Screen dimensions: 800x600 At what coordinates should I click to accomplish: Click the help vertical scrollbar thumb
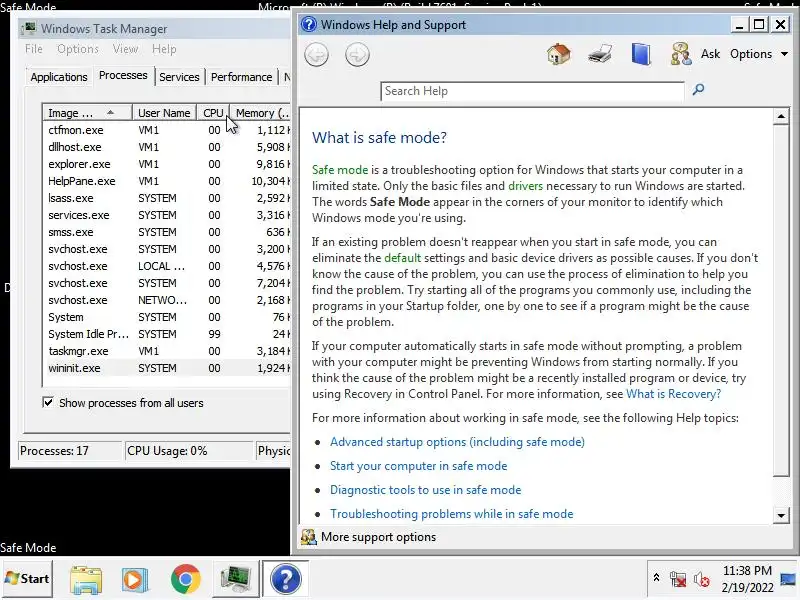point(781,301)
